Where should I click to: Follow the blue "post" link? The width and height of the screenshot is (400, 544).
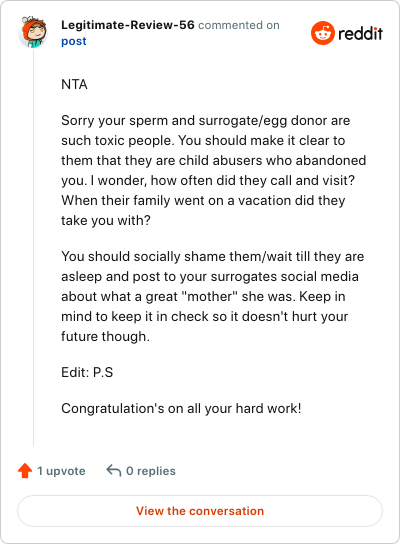point(74,41)
